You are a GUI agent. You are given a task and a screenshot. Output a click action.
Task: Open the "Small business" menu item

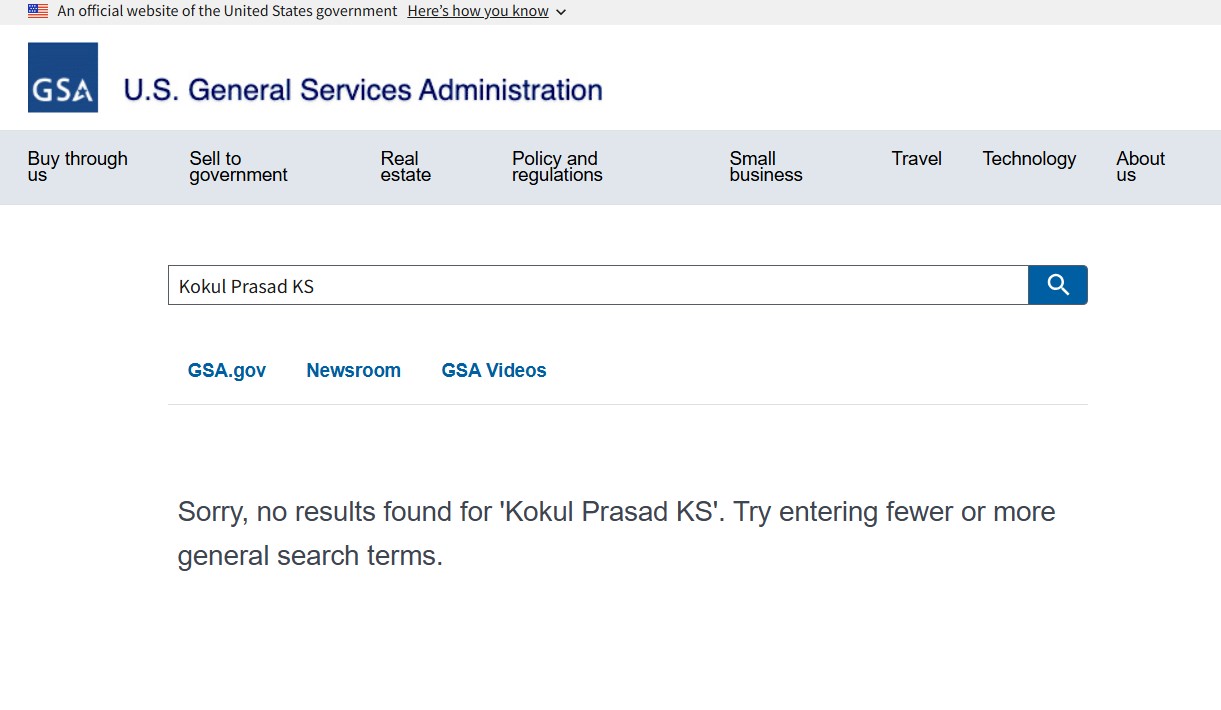pos(766,166)
